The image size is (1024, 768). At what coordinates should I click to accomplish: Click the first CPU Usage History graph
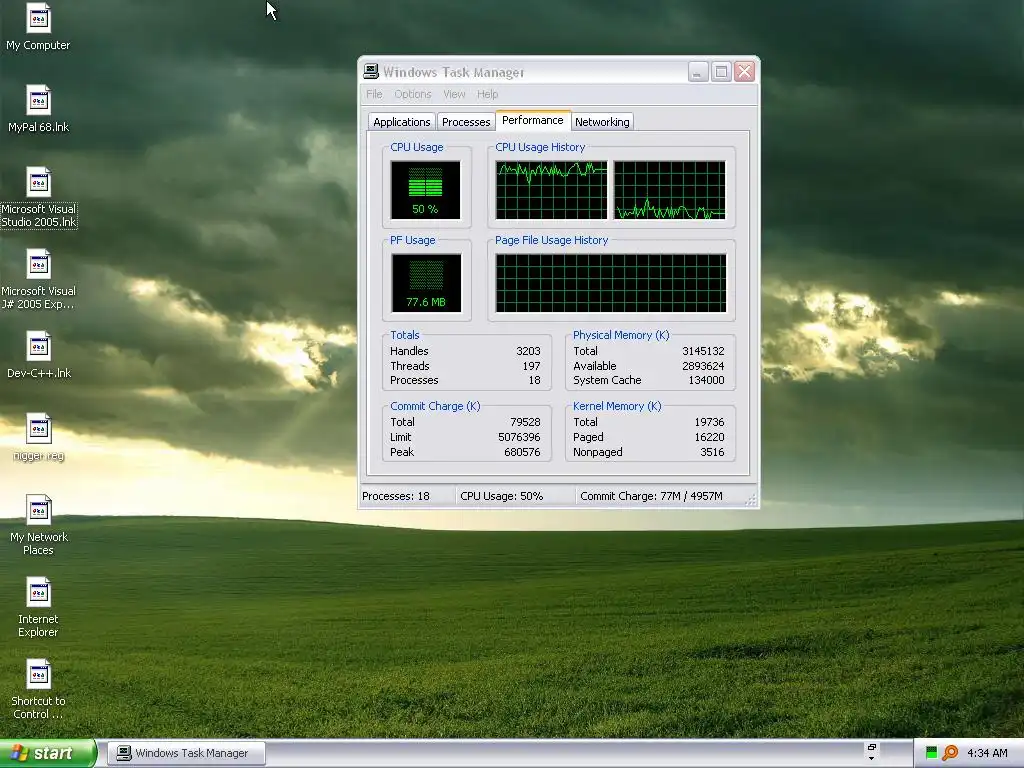(x=551, y=190)
